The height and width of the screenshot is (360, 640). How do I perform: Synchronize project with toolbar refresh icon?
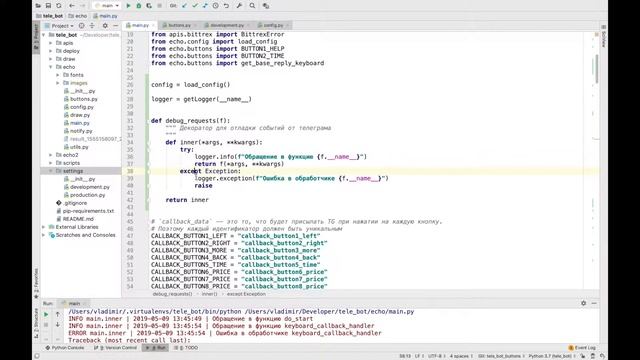click(x=59, y=6)
